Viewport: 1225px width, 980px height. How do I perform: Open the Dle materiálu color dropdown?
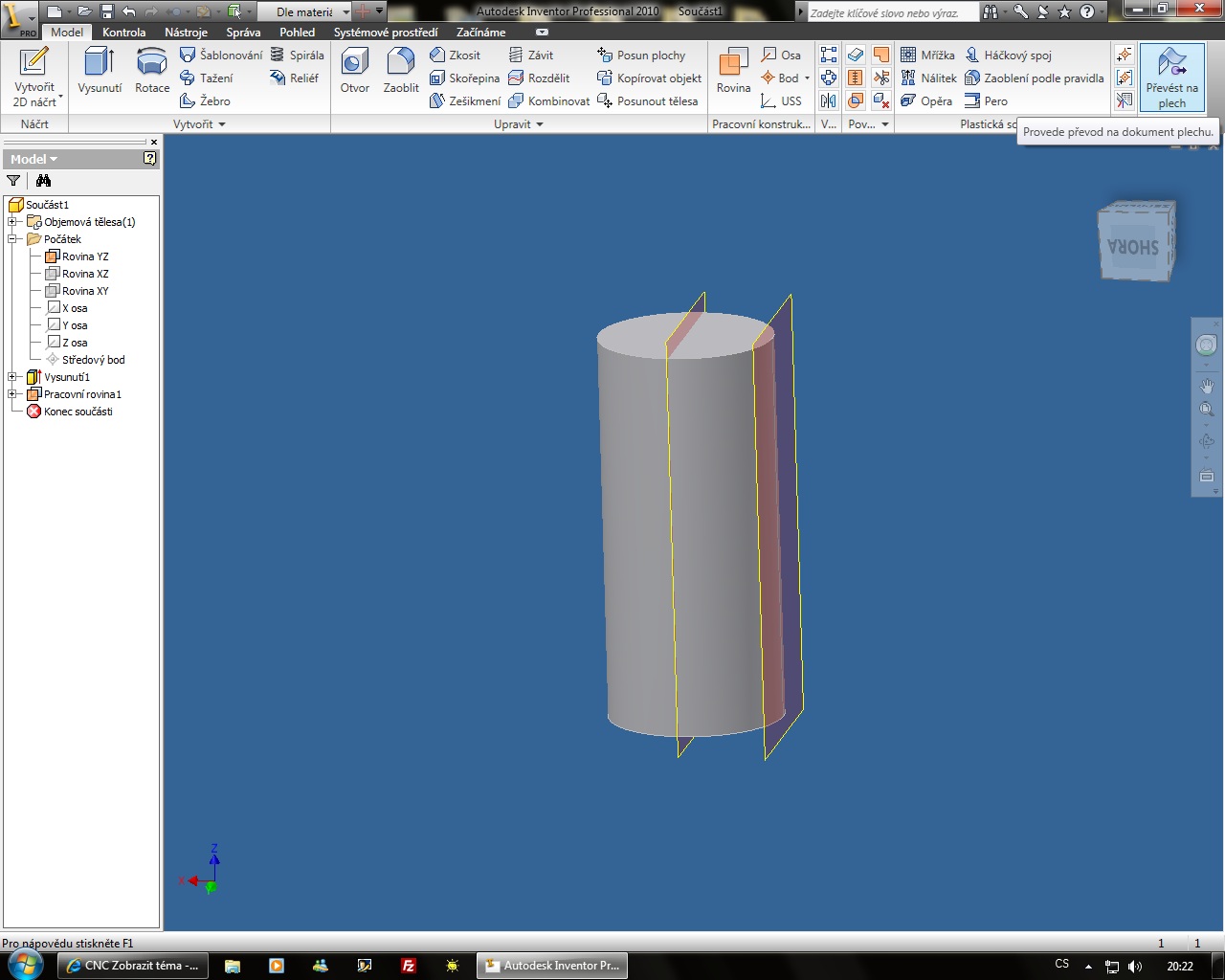pyautogui.click(x=345, y=12)
